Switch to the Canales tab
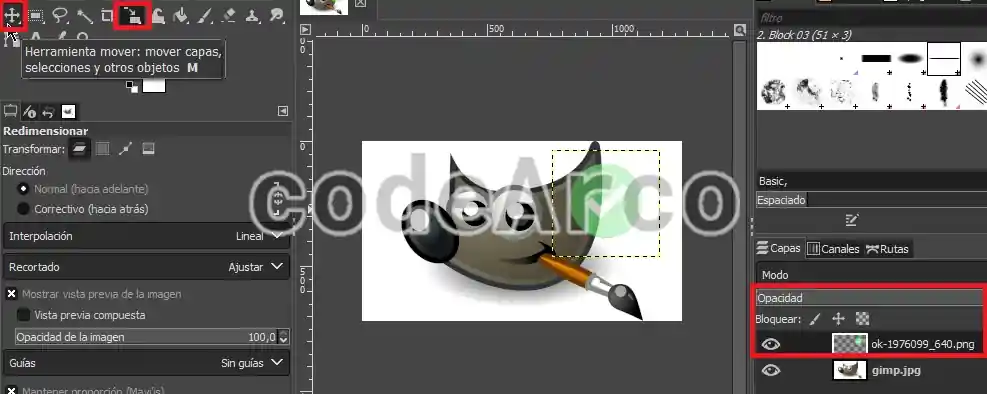Viewport: 987px width, 394px height. pyautogui.click(x=833, y=249)
